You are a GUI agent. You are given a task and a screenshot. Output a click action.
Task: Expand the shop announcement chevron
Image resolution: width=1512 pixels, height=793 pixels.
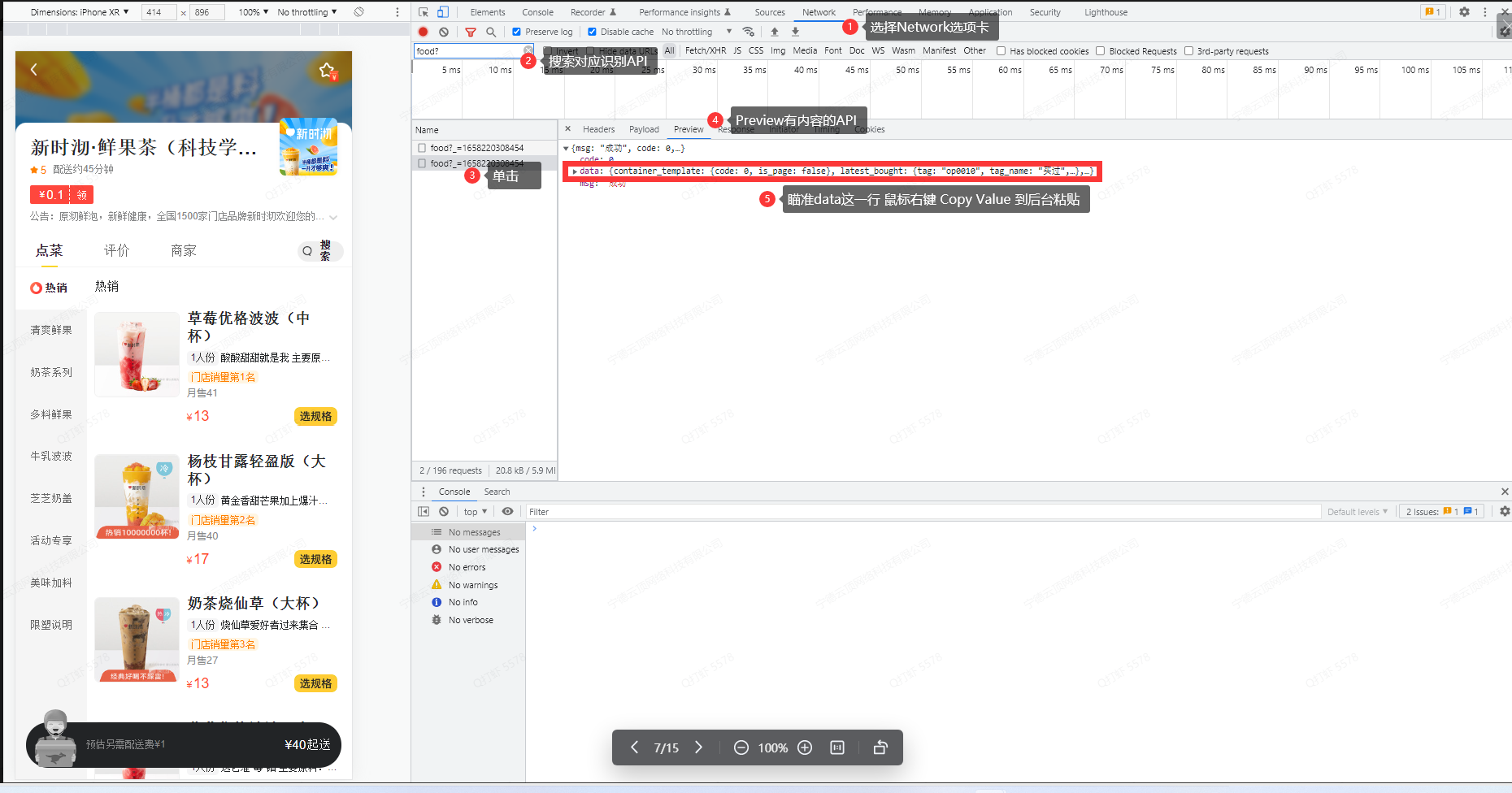tap(333, 217)
